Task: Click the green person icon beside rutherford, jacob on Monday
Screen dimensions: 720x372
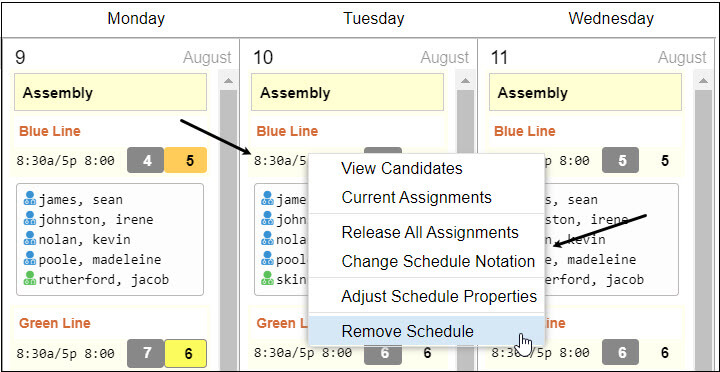Action: 30,278
